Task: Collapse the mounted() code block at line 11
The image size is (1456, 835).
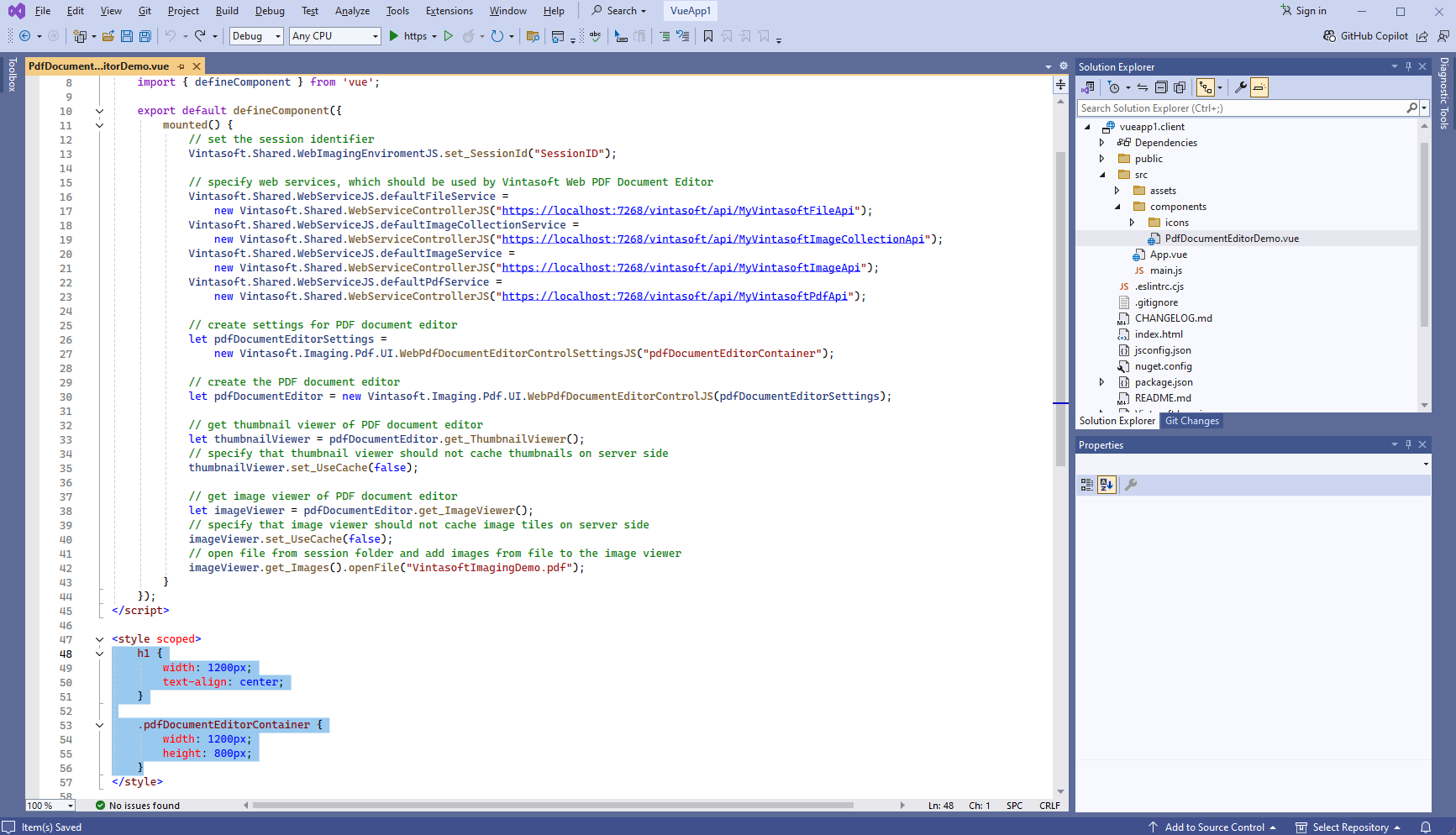Action: [99, 125]
